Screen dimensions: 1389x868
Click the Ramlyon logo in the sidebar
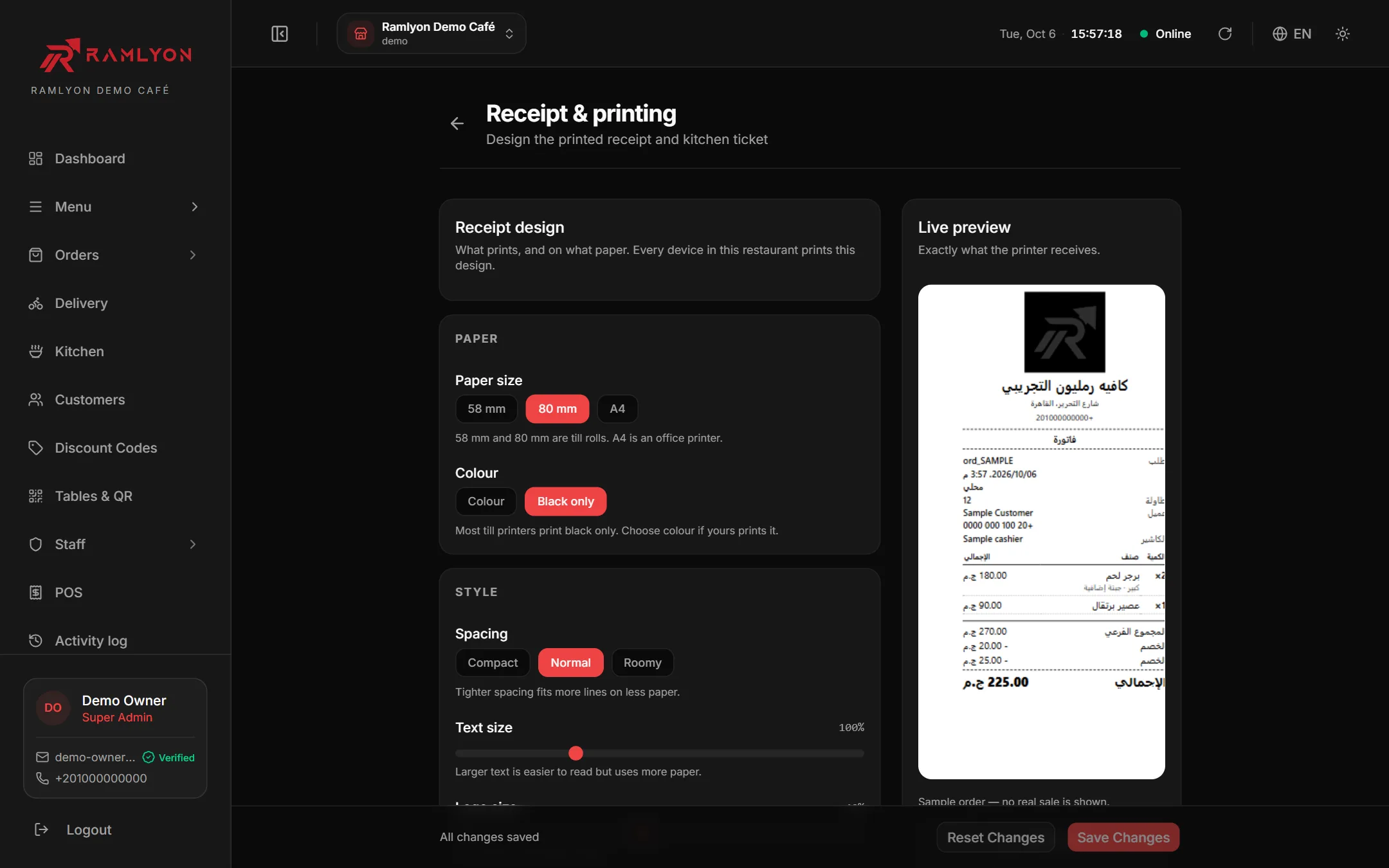(x=116, y=55)
